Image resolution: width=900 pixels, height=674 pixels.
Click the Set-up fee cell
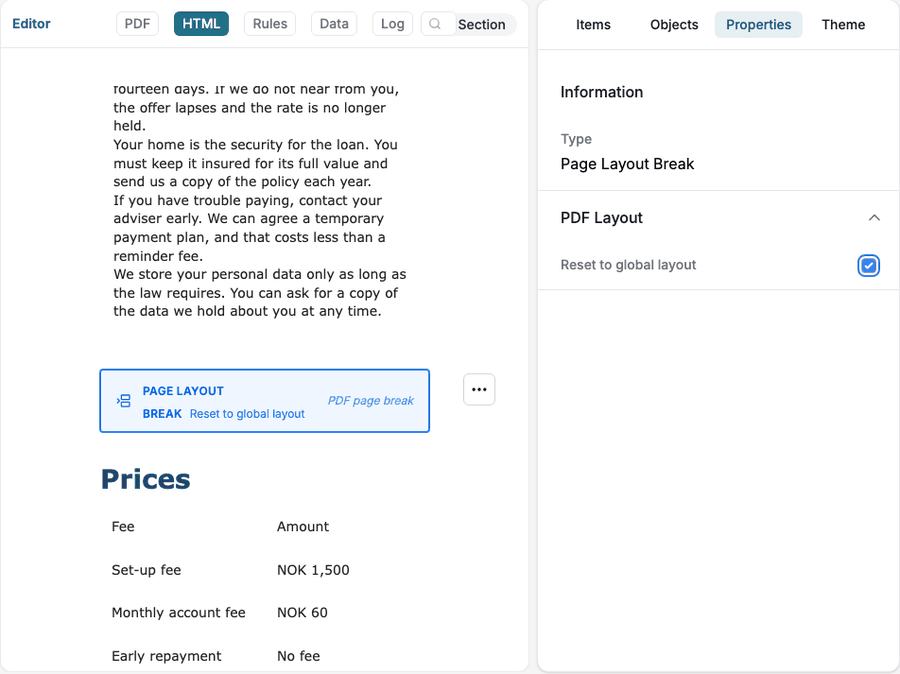pos(146,570)
